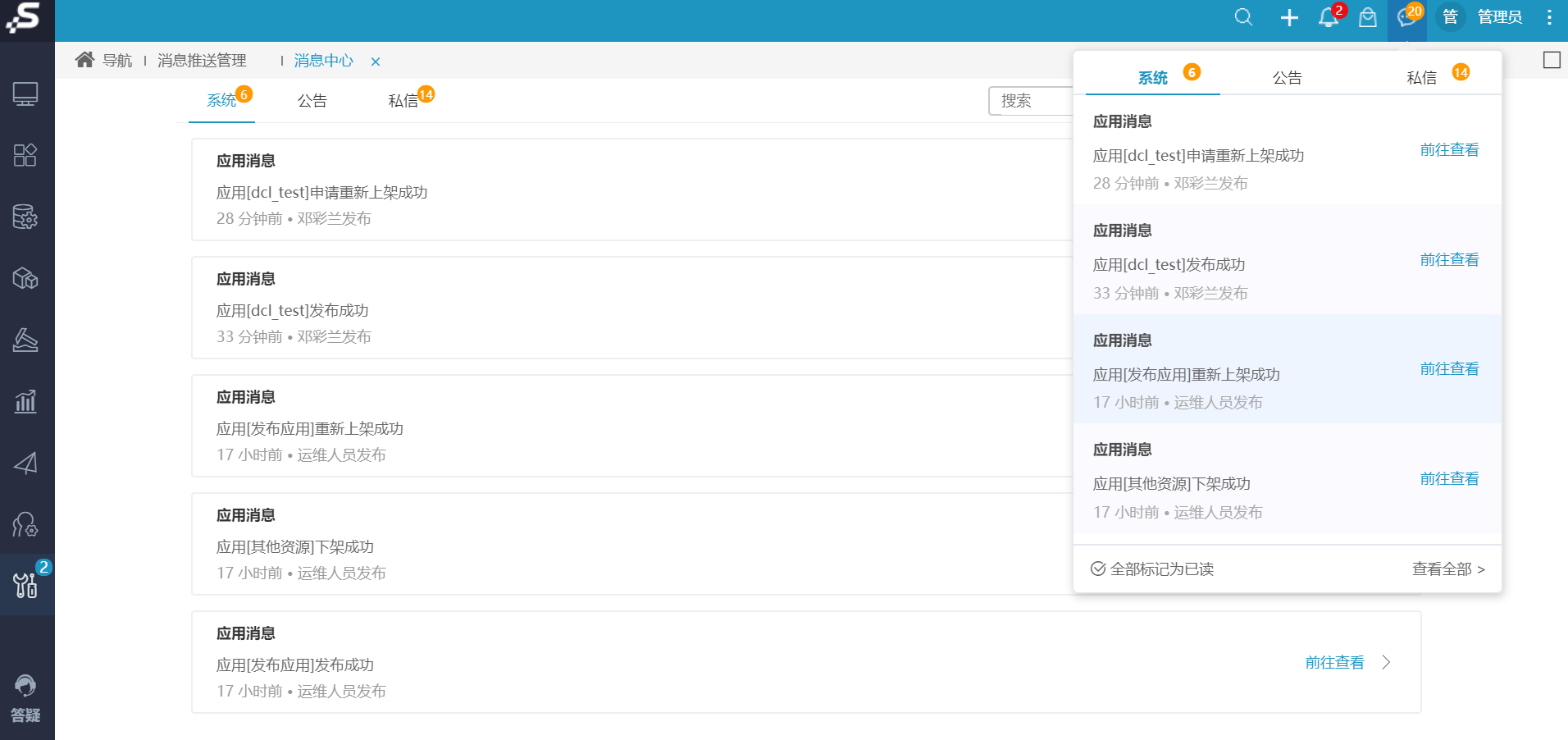This screenshot has height=740, width=1568.
Task: Open the 管理员 user name menu
Action: (x=1500, y=17)
